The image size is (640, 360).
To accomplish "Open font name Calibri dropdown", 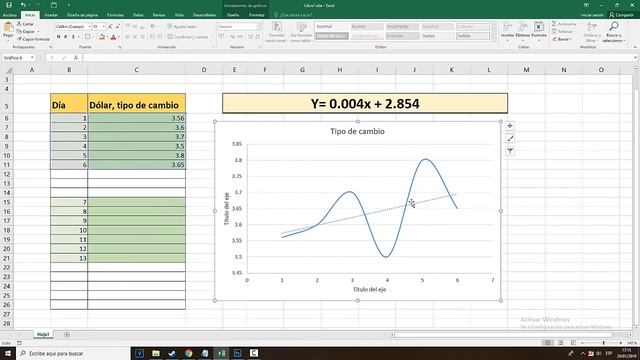I will point(89,27).
